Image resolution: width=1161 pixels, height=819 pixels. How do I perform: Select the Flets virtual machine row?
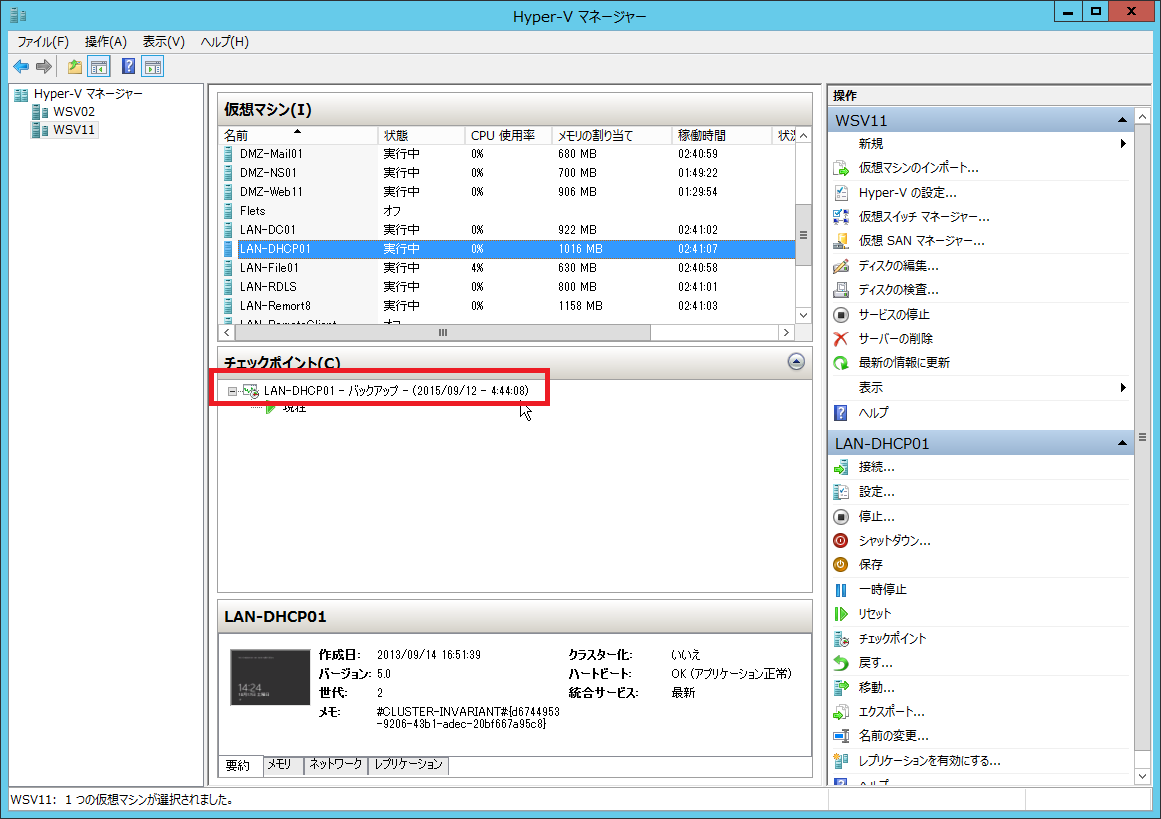coord(508,211)
